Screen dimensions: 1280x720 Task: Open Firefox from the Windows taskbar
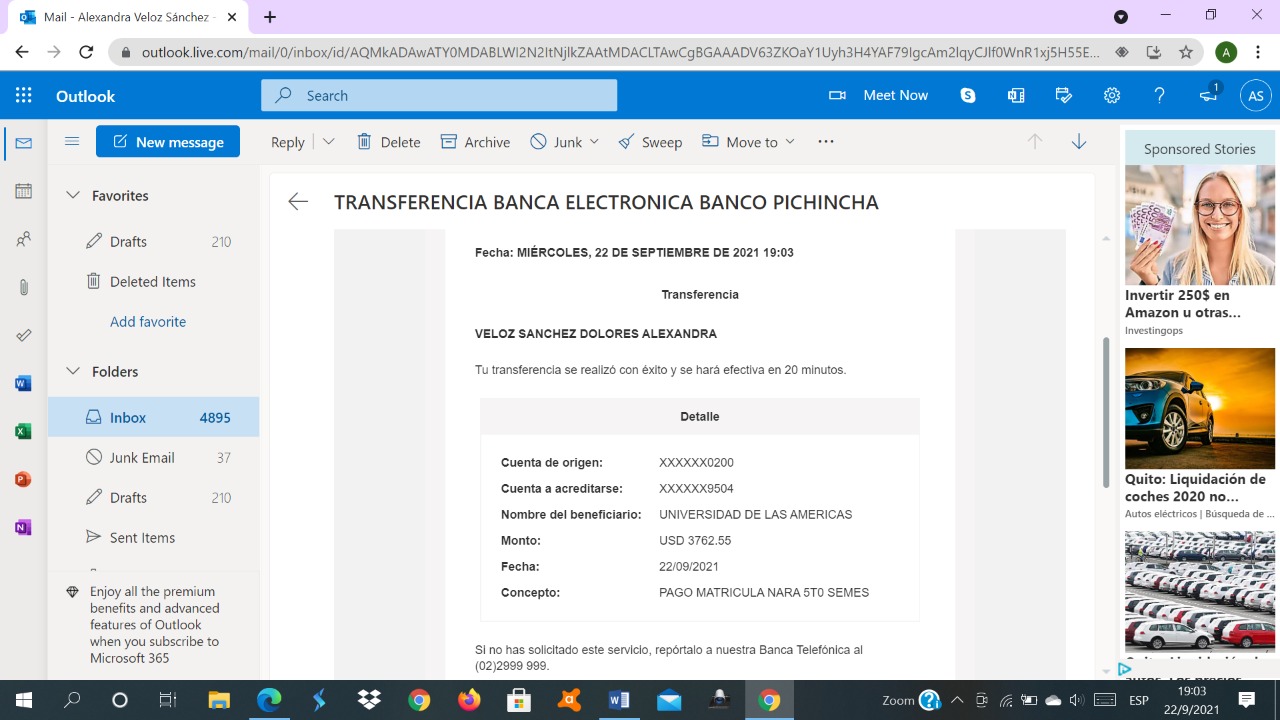pos(469,700)
